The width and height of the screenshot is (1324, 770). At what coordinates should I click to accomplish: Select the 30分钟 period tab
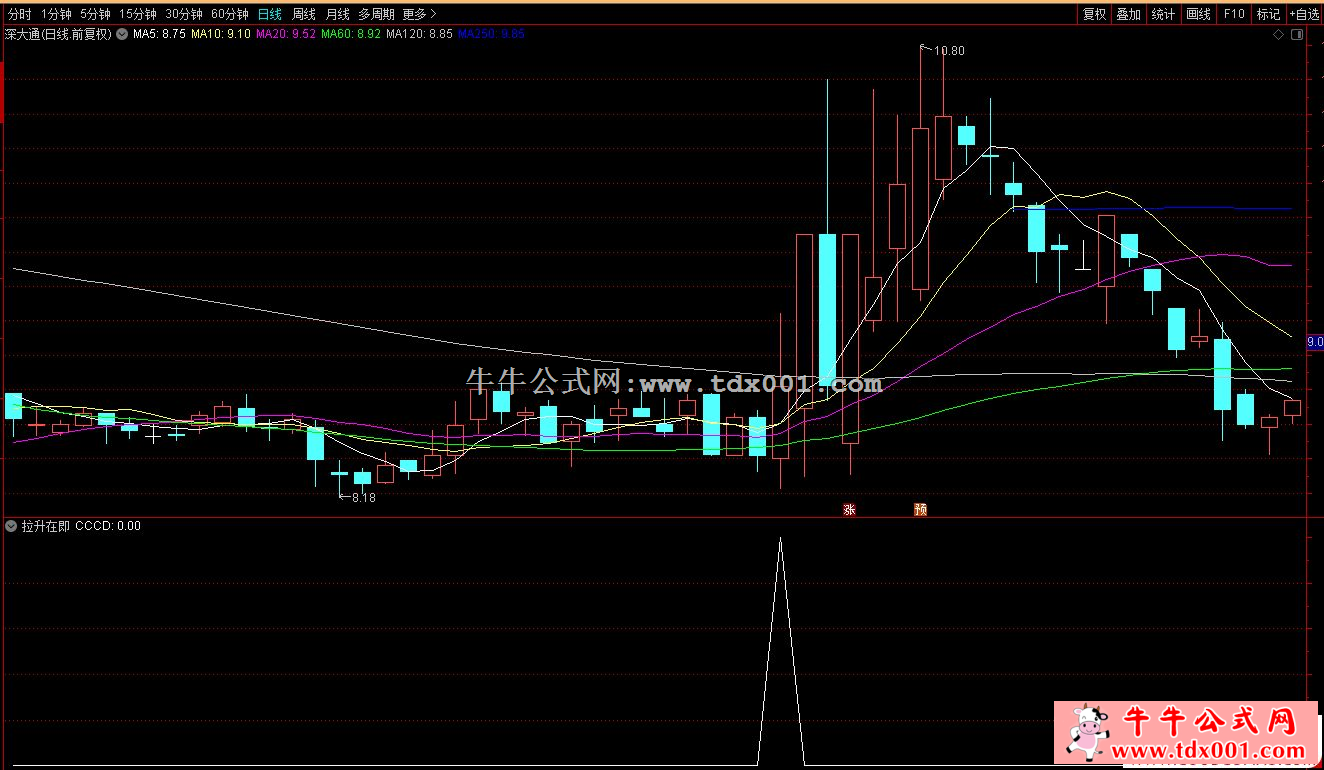183,15
